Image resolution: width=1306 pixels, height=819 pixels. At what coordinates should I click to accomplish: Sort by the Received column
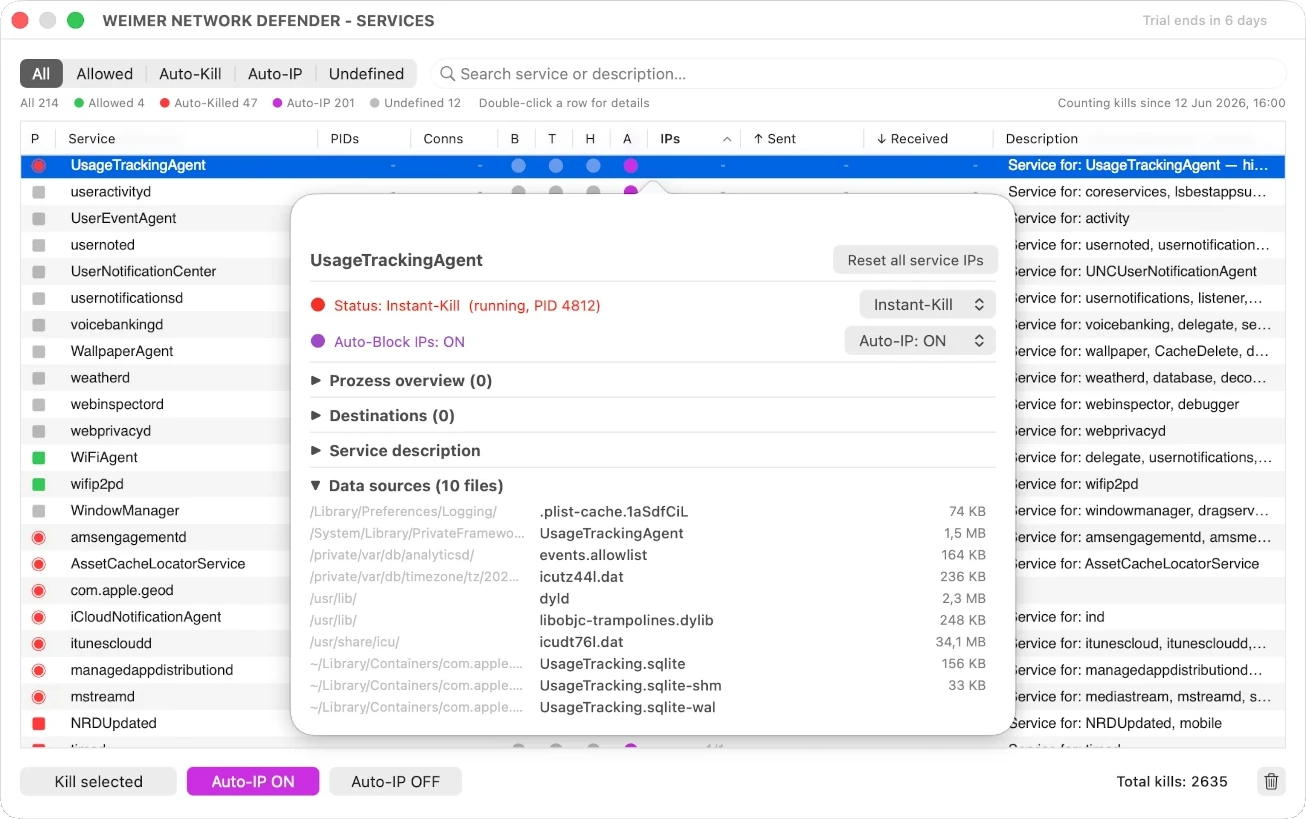point(927,139)
